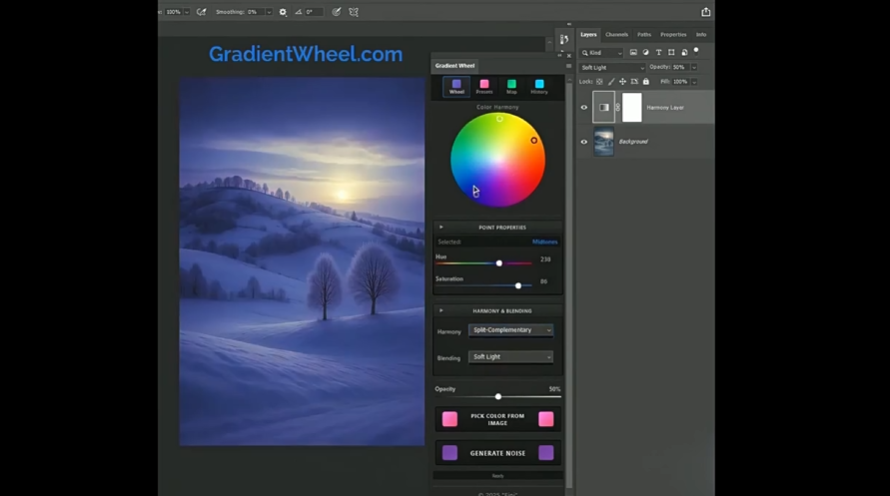Click the Hue slider handle
The width and height of the screenshot is (890, 496).
coord(499,263)
